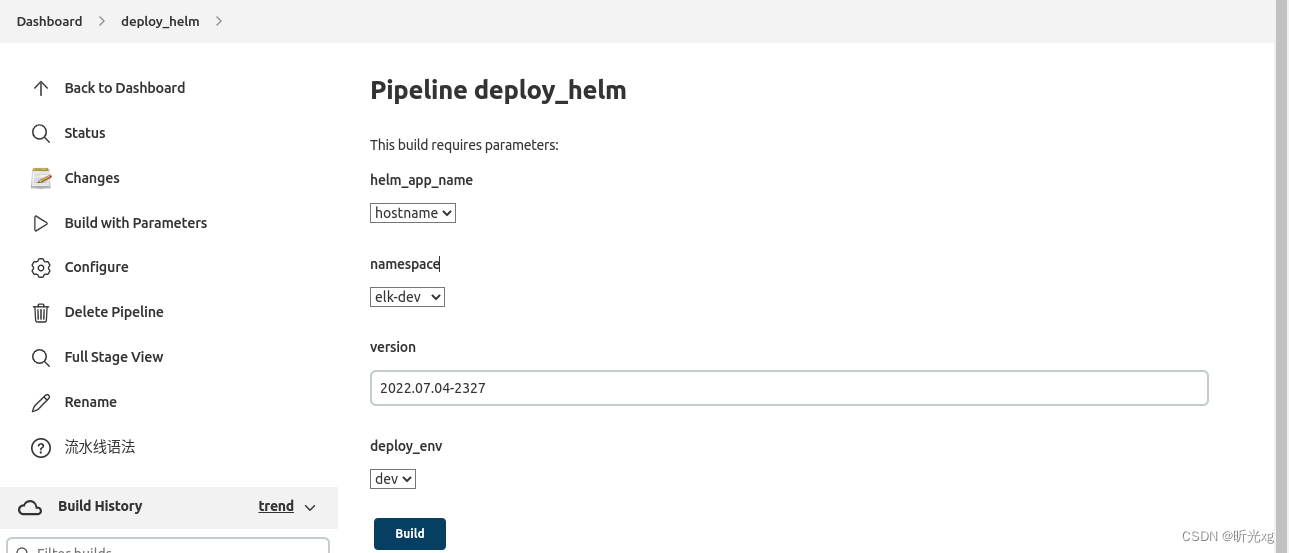This screenshot has width=1289, height=553.
Task: Click the Rename pencil icon
Action: [41, 402]
